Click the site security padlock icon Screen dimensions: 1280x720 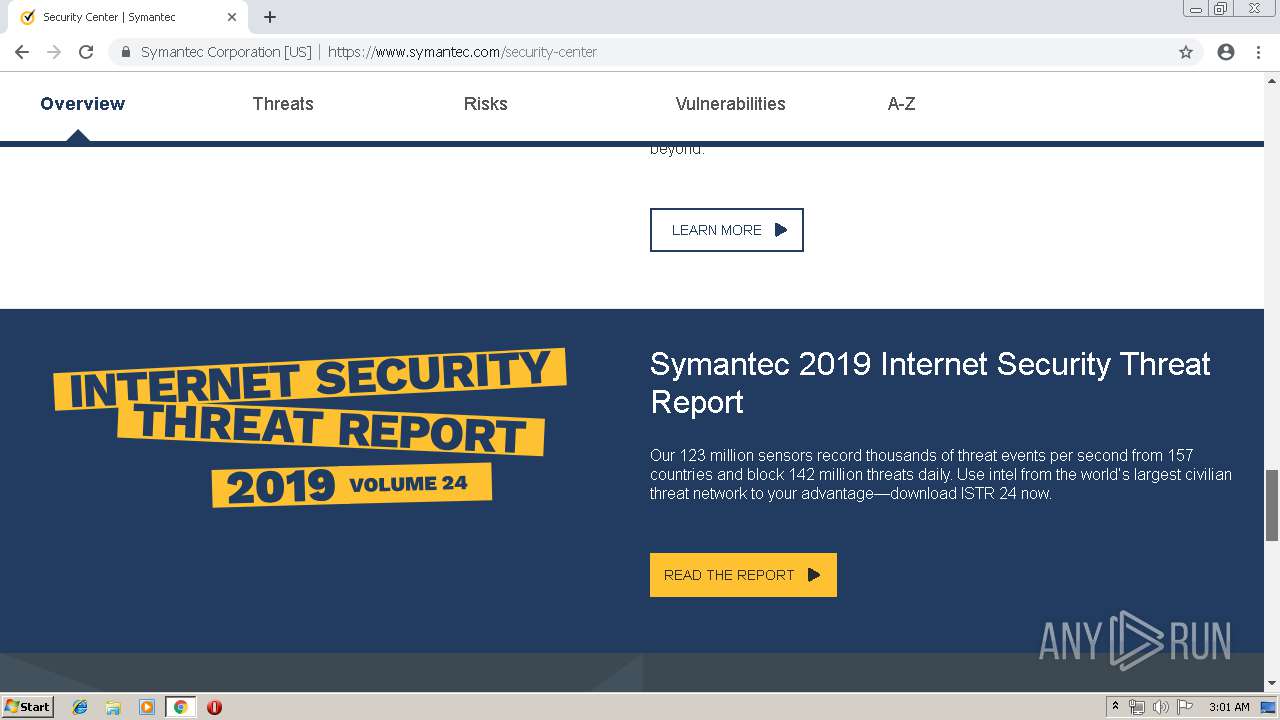click(126, 52)
